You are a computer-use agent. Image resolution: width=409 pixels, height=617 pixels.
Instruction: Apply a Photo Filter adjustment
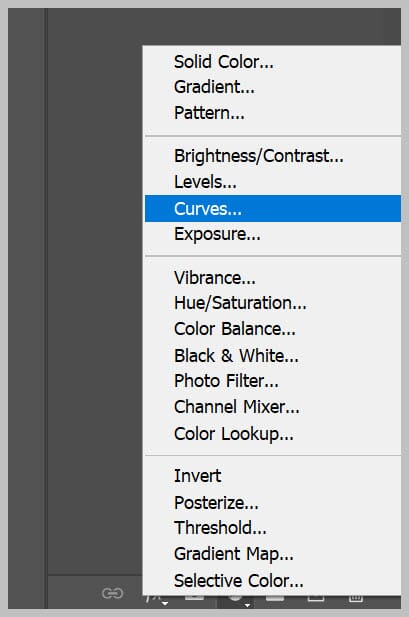[x=272, y=381]
